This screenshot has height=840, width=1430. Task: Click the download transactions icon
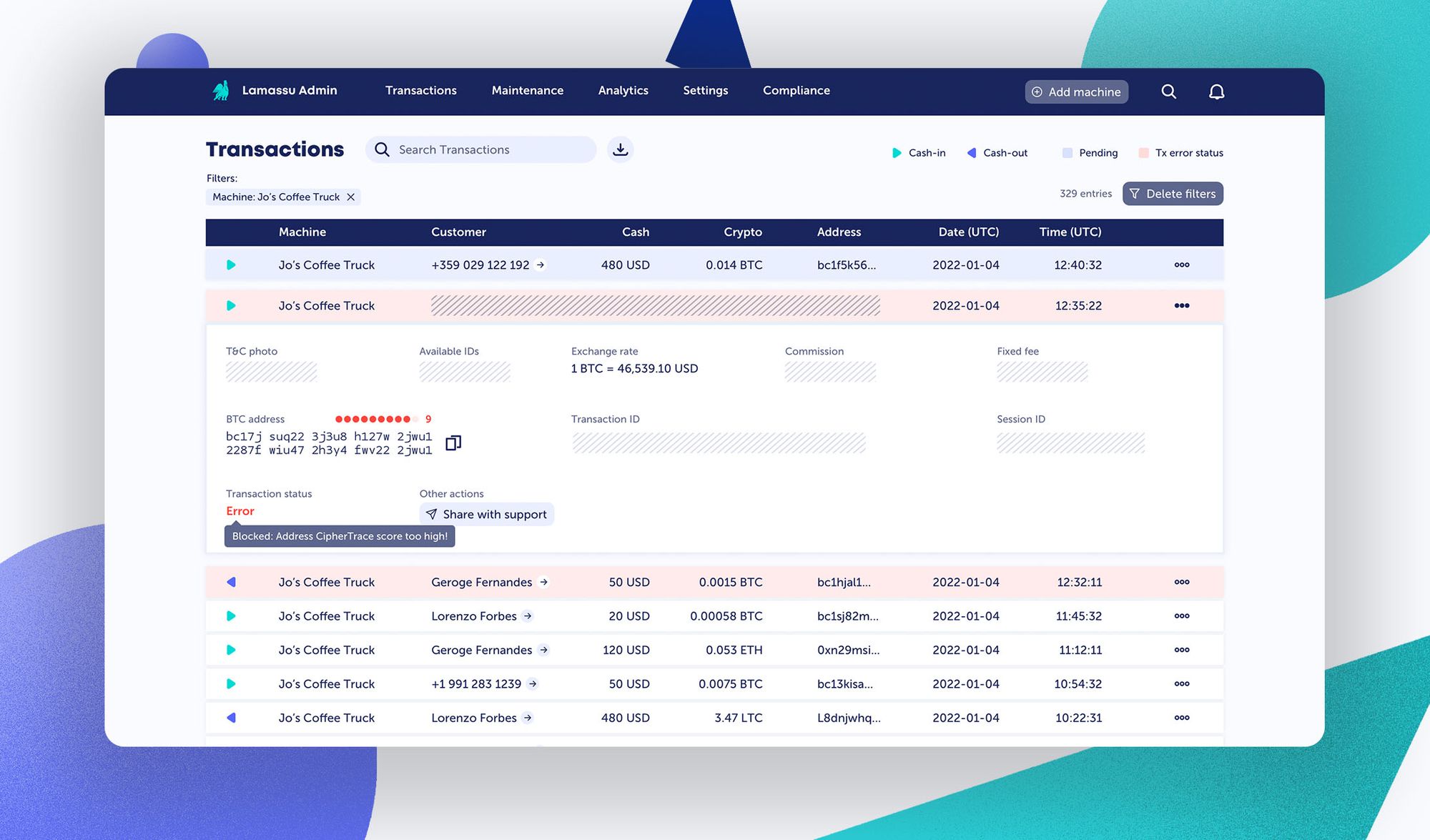(620, 149)
